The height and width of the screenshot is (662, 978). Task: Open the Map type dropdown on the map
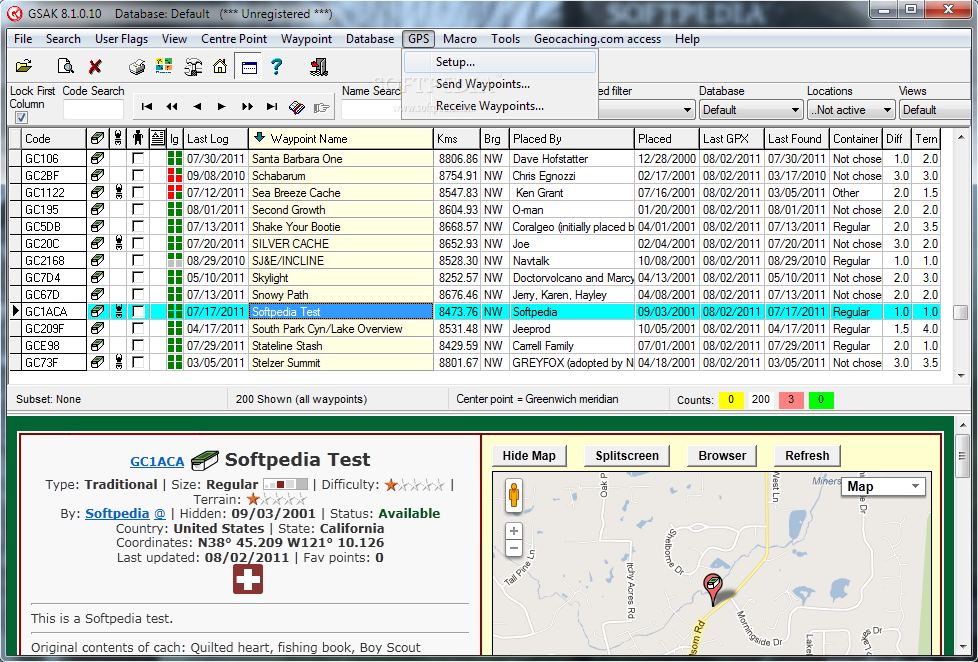884,487
